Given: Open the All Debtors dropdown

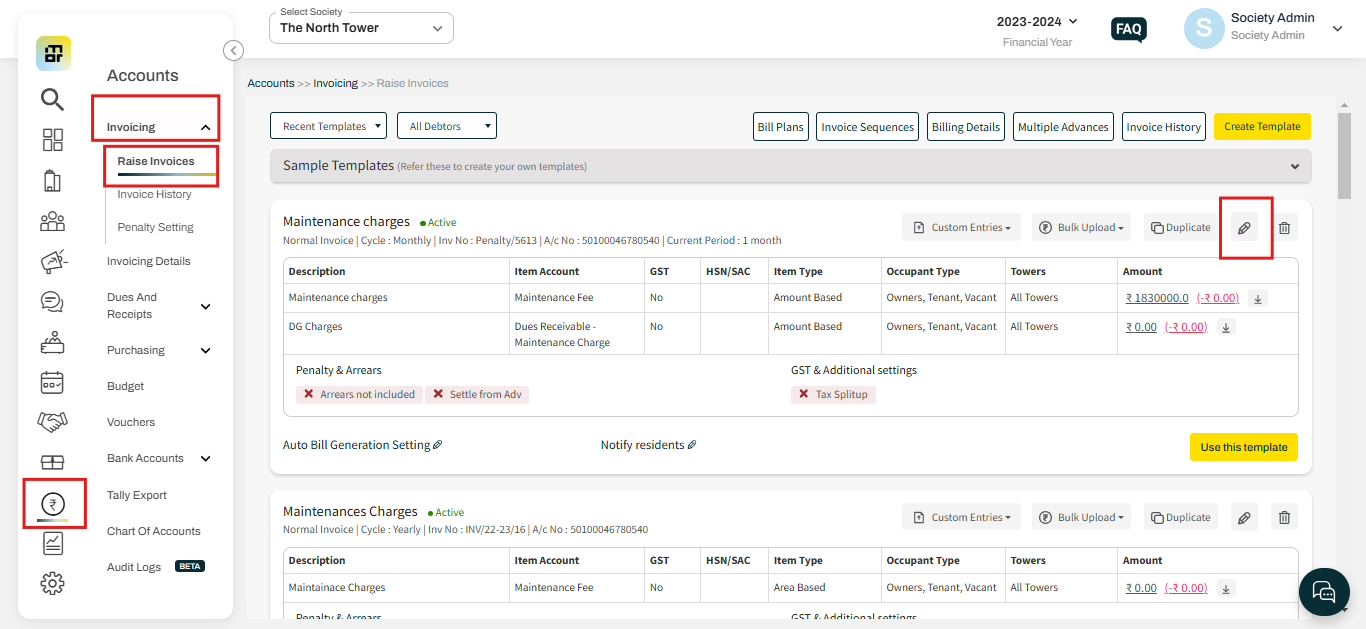Looking at the screenshot, I should point(446,125).
